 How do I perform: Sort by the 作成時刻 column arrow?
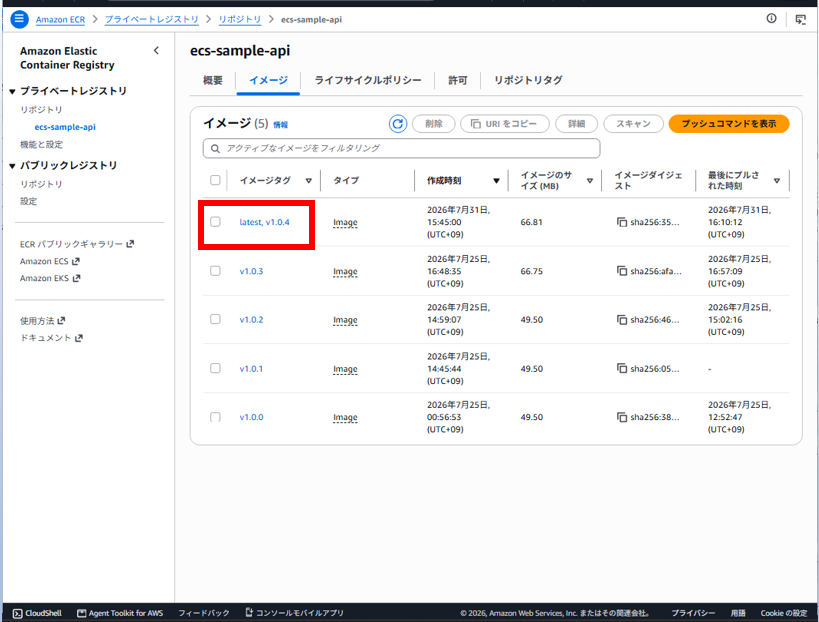click(x=496, y=181)
